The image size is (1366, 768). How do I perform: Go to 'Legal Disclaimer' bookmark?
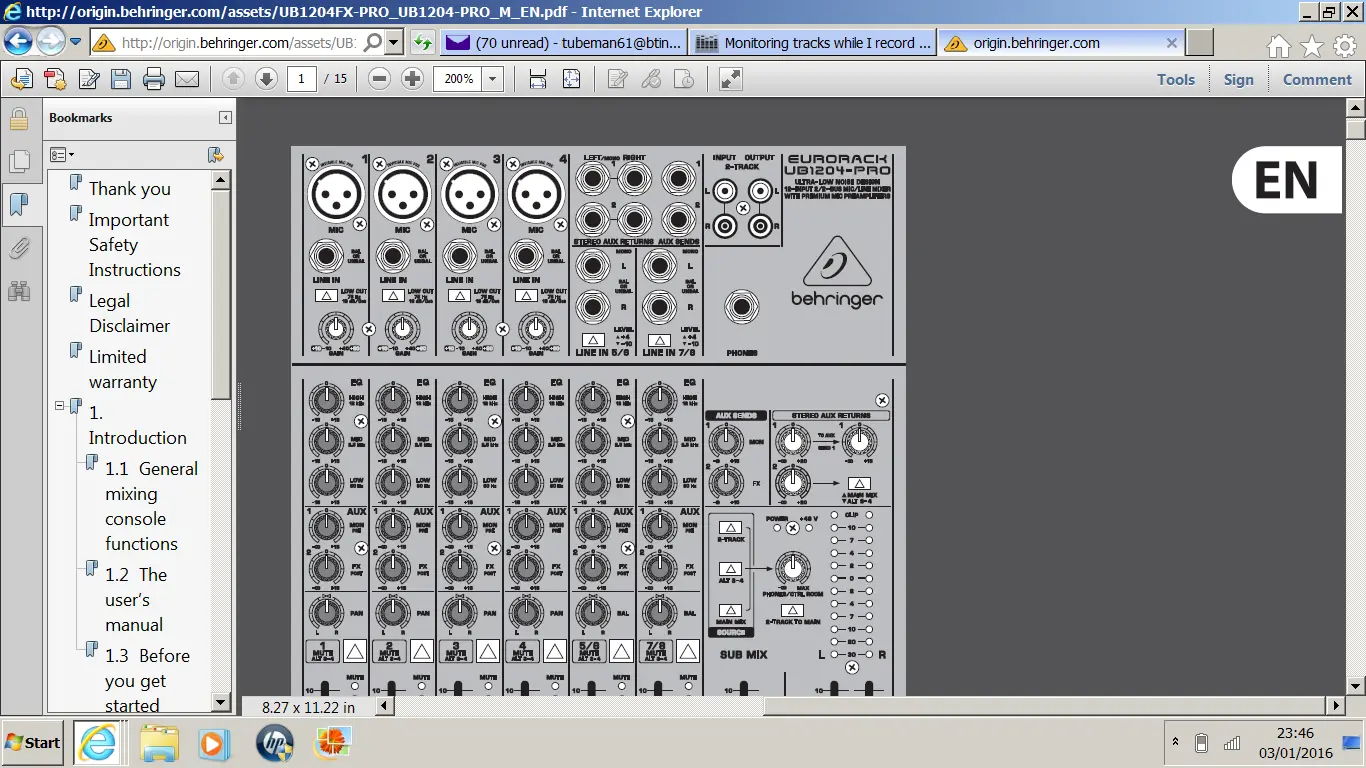[129, 313]
